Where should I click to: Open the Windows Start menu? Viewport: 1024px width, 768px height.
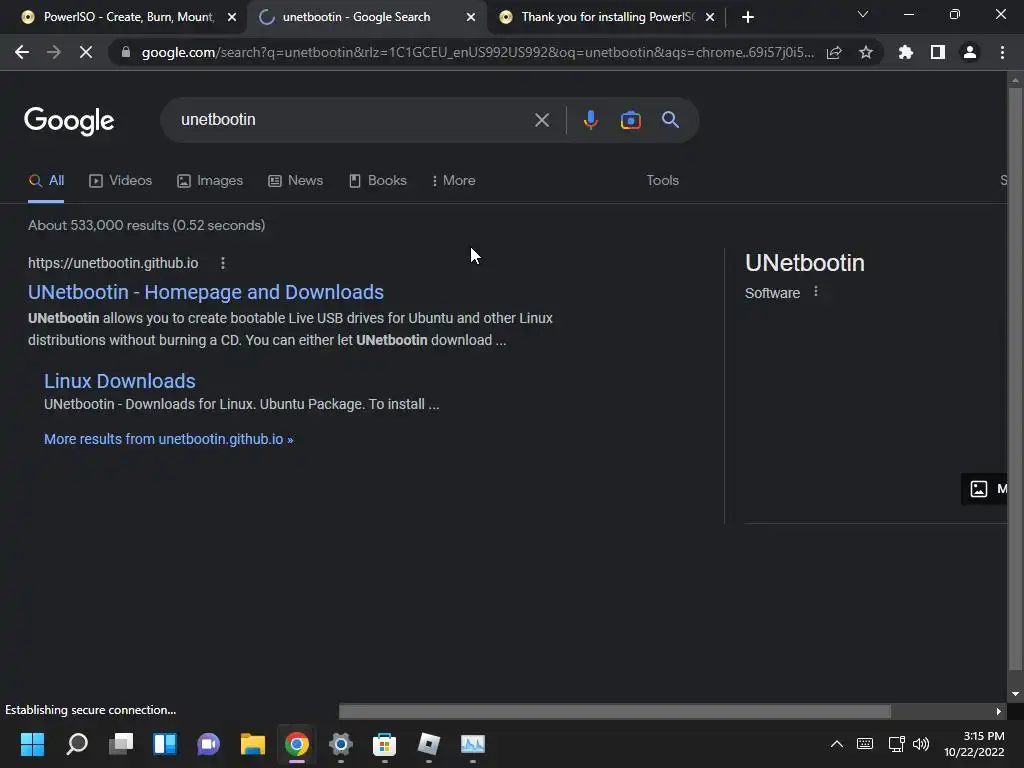click(x=32, y=744)
